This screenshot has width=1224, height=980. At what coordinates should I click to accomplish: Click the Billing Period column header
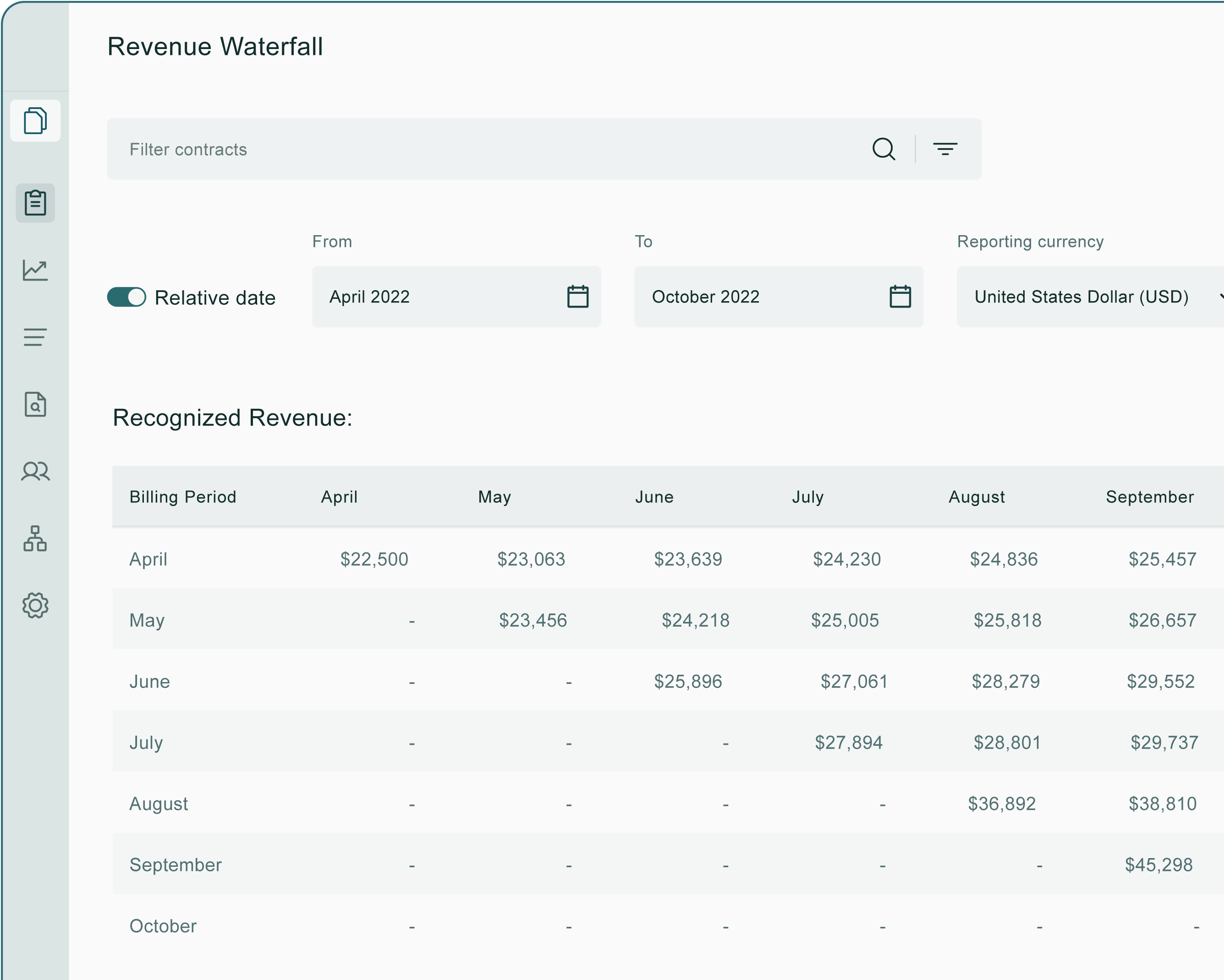(x=183, y=497)
